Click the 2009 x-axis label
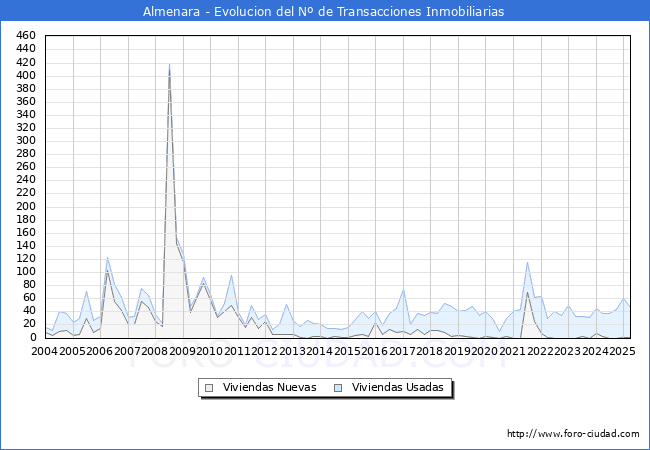650x450 pixels. click(182, 351)
